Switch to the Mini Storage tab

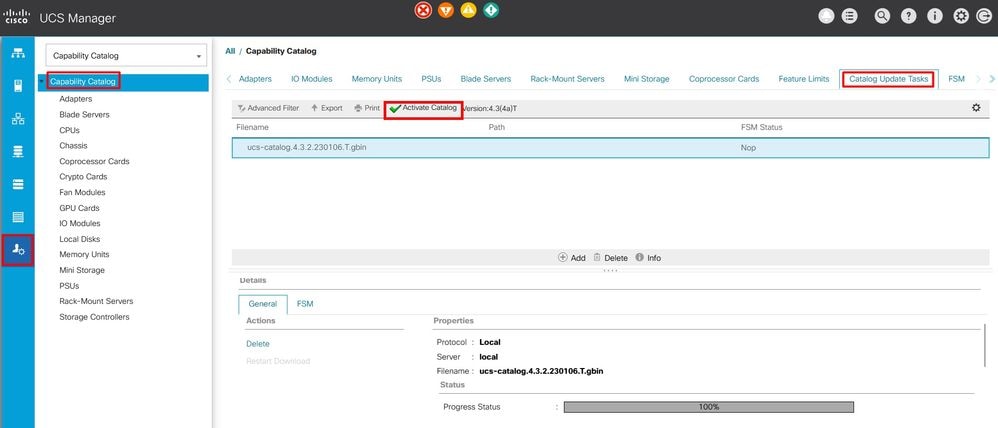(x=647, y=79)
